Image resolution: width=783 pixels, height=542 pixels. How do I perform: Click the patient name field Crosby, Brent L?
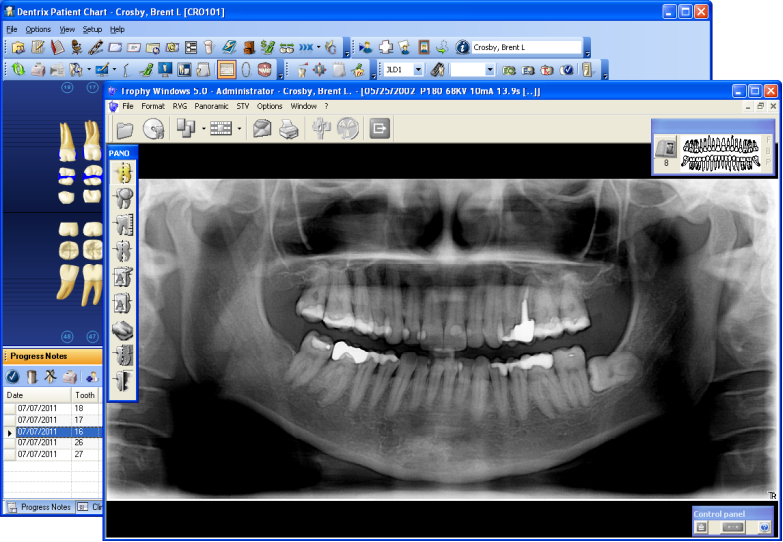pos(525,47)
